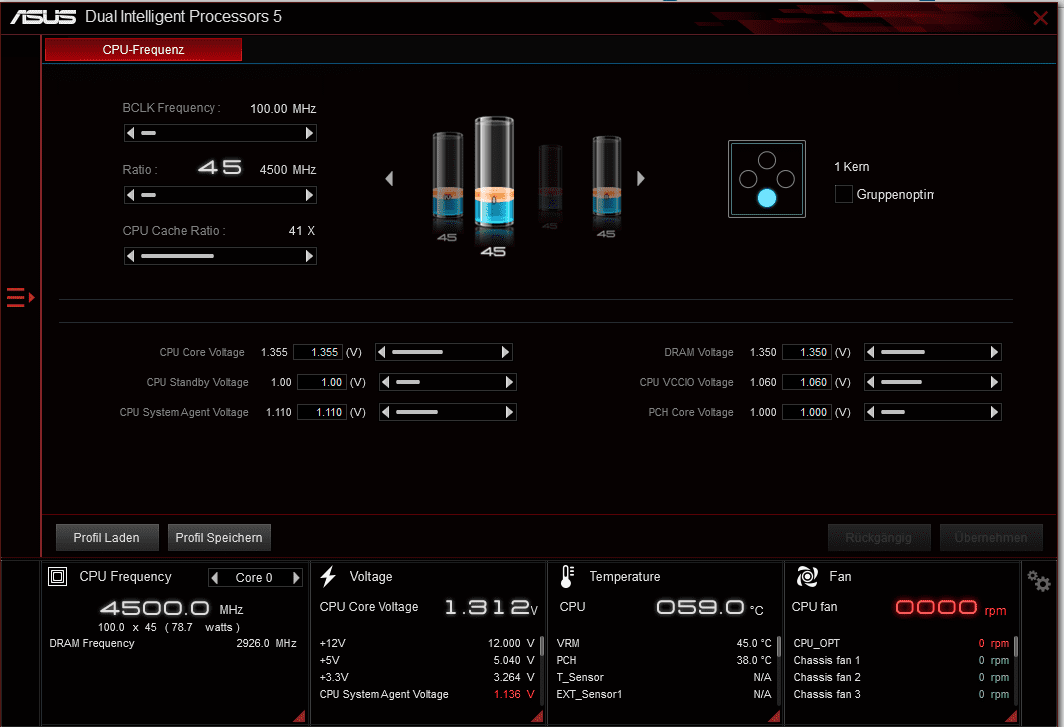Click the Voltage panel scrollbar
Viewport: 1064px width, 727px height.
542,646
